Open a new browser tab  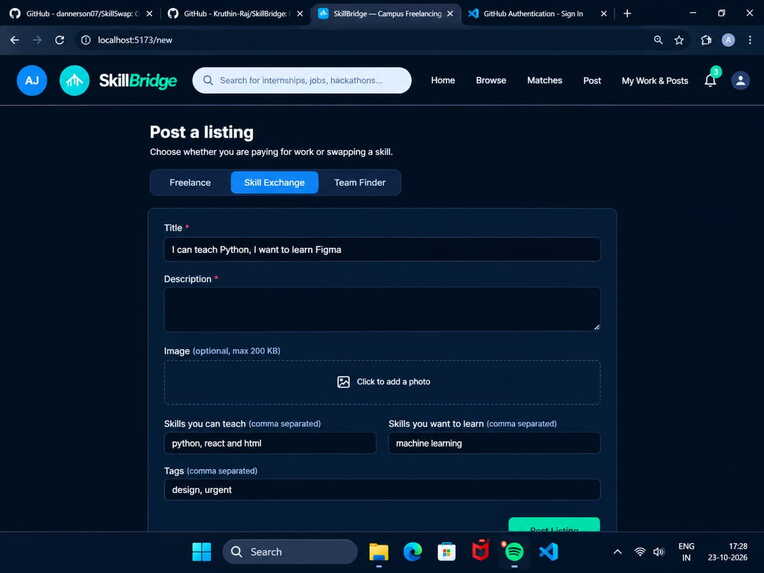[x=628, y=14]
